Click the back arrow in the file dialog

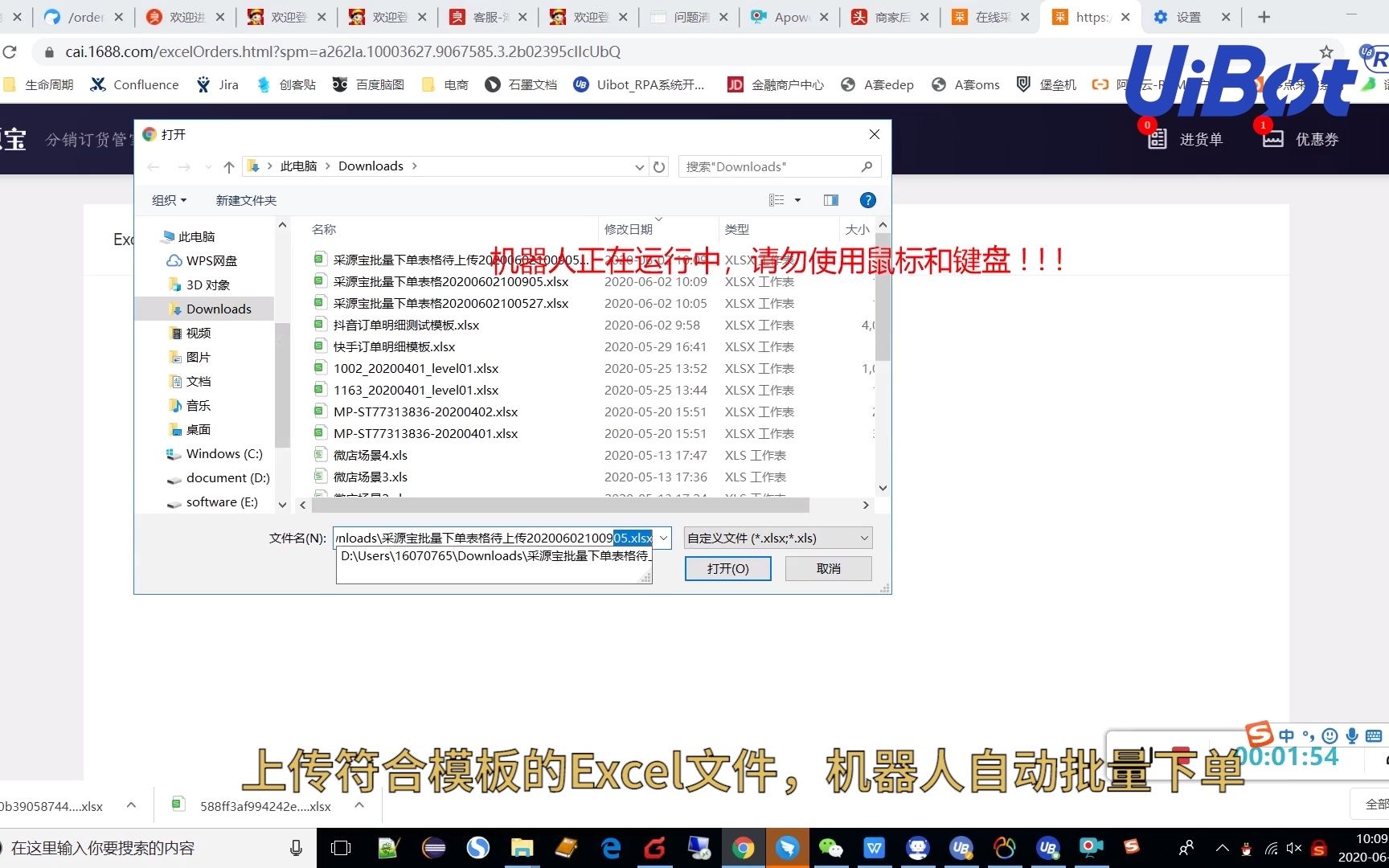point(154,166)
